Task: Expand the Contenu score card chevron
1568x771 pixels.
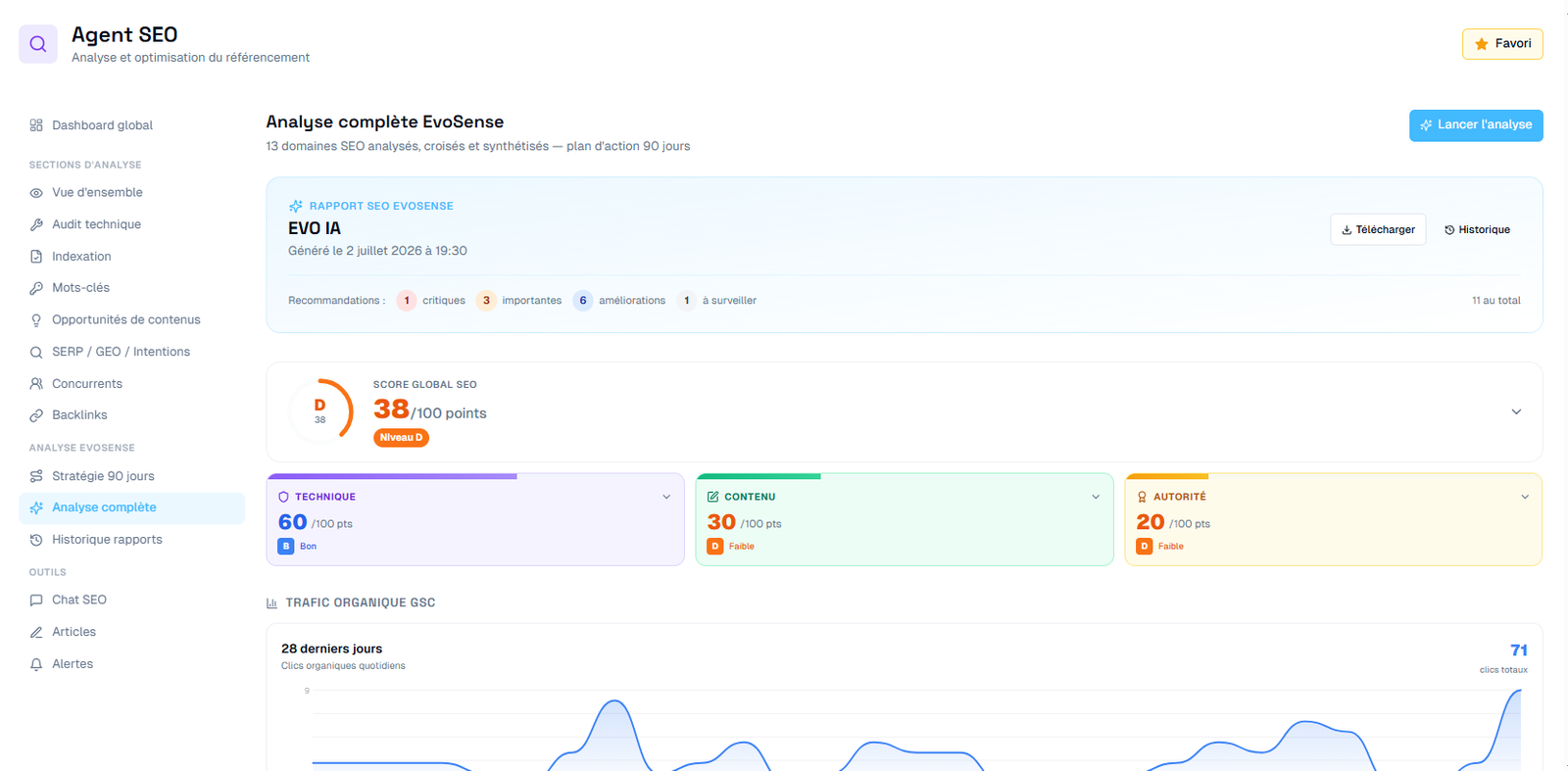Action: (x=1096, y=497)
